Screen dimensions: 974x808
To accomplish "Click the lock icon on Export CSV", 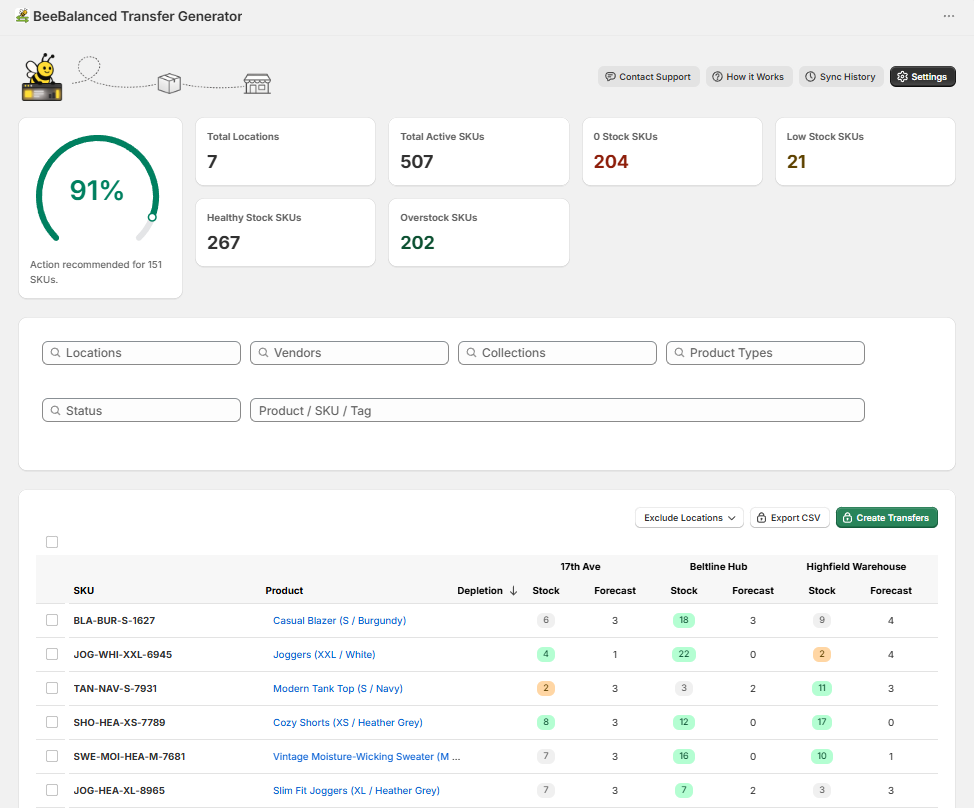I will (x=762, y=517).
